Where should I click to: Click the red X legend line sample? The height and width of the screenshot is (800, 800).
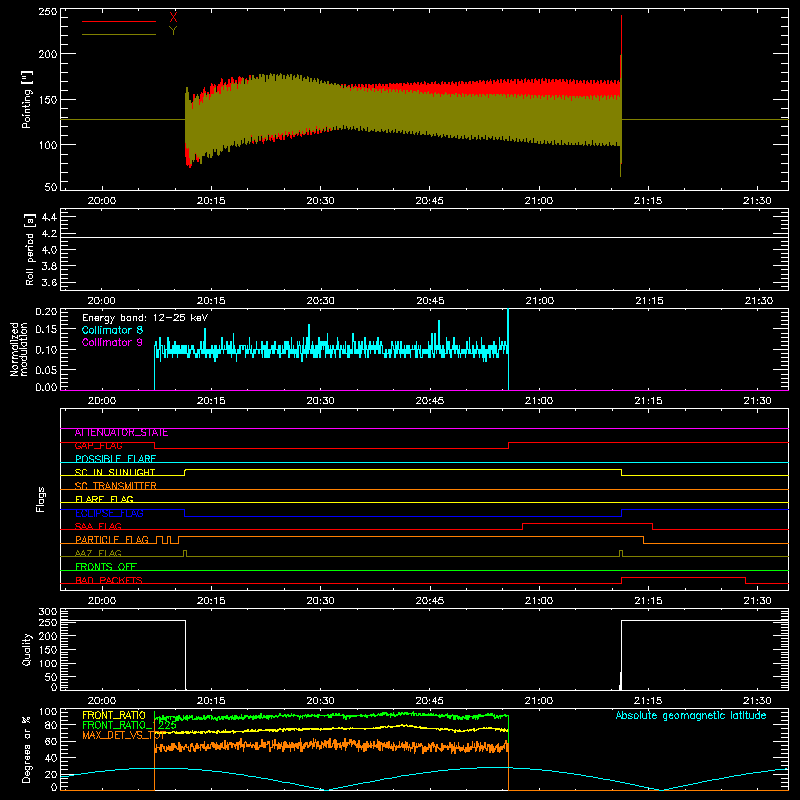point(119,21)
